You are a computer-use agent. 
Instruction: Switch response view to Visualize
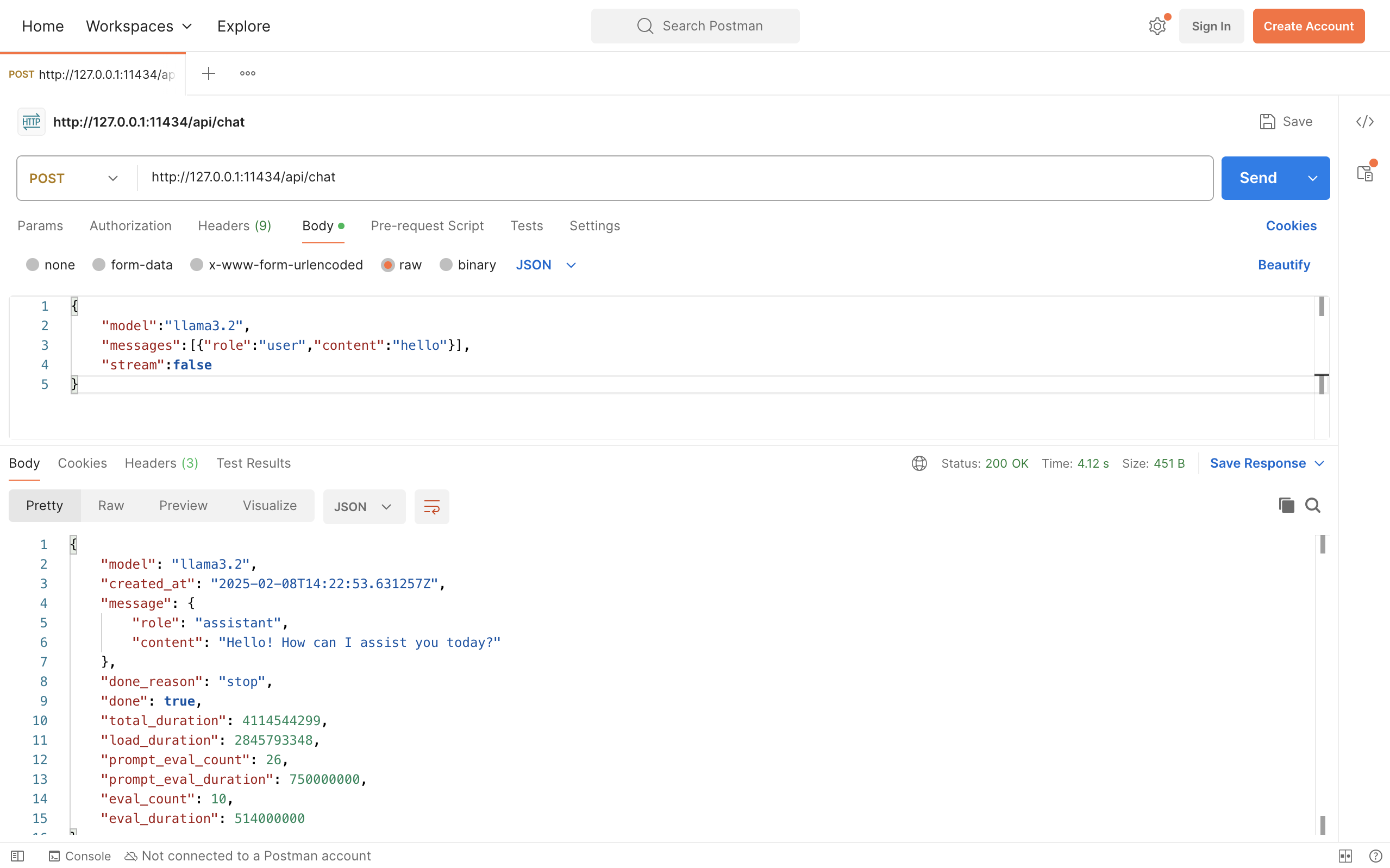pos(270,506)
